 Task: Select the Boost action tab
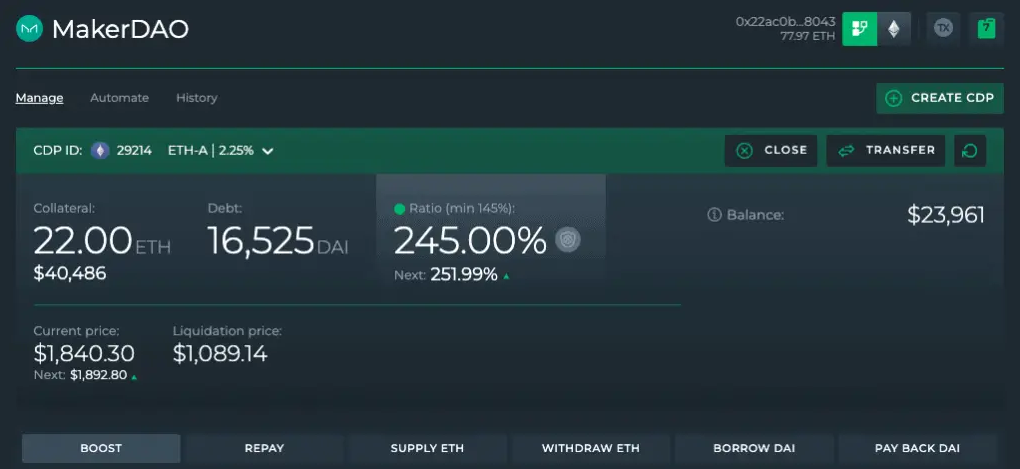[x=101, y=448]
